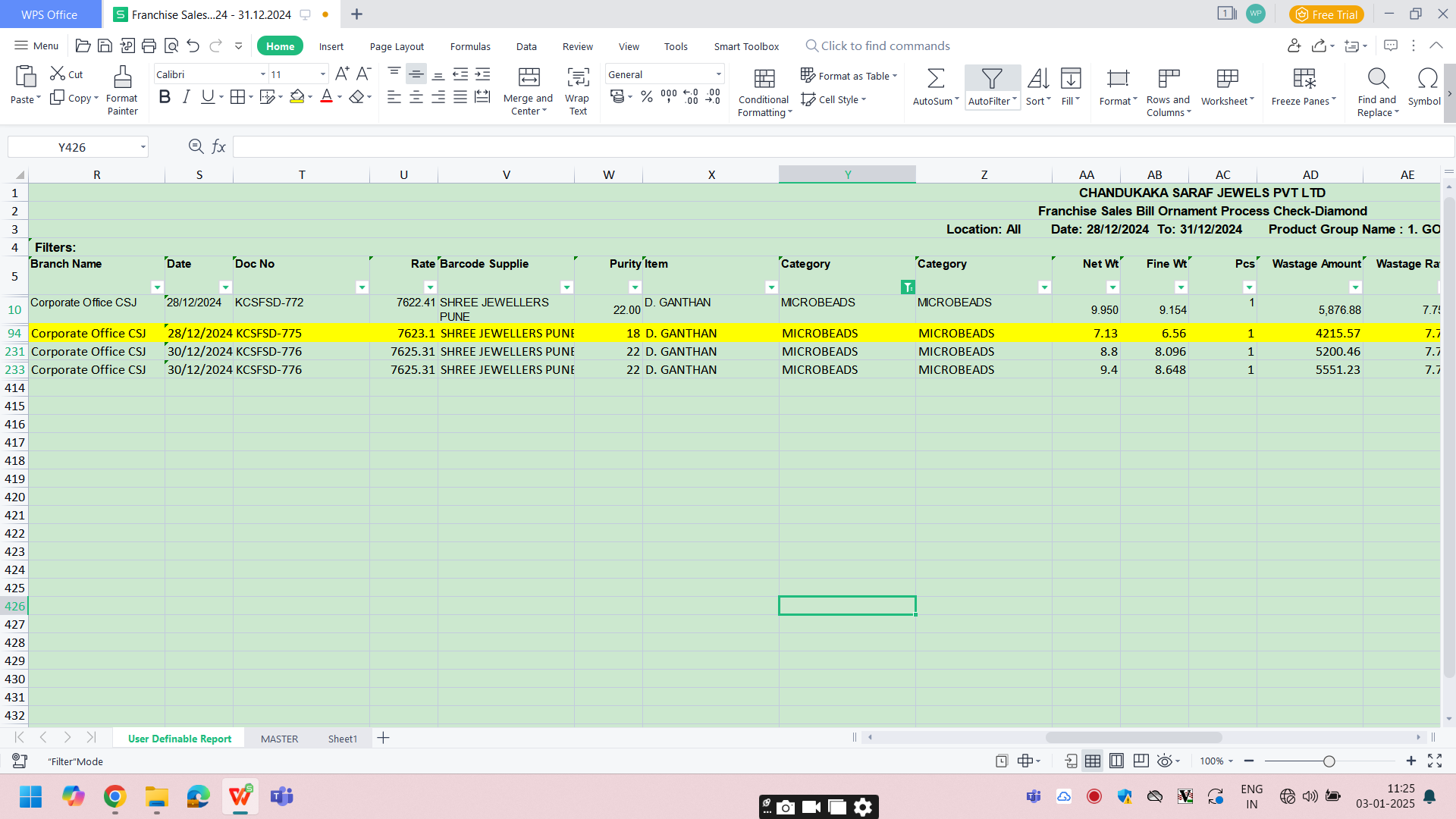The width and height of the screenshot is (1456, 819).
Task: Open the General number format dropdown
Action: 718,74
